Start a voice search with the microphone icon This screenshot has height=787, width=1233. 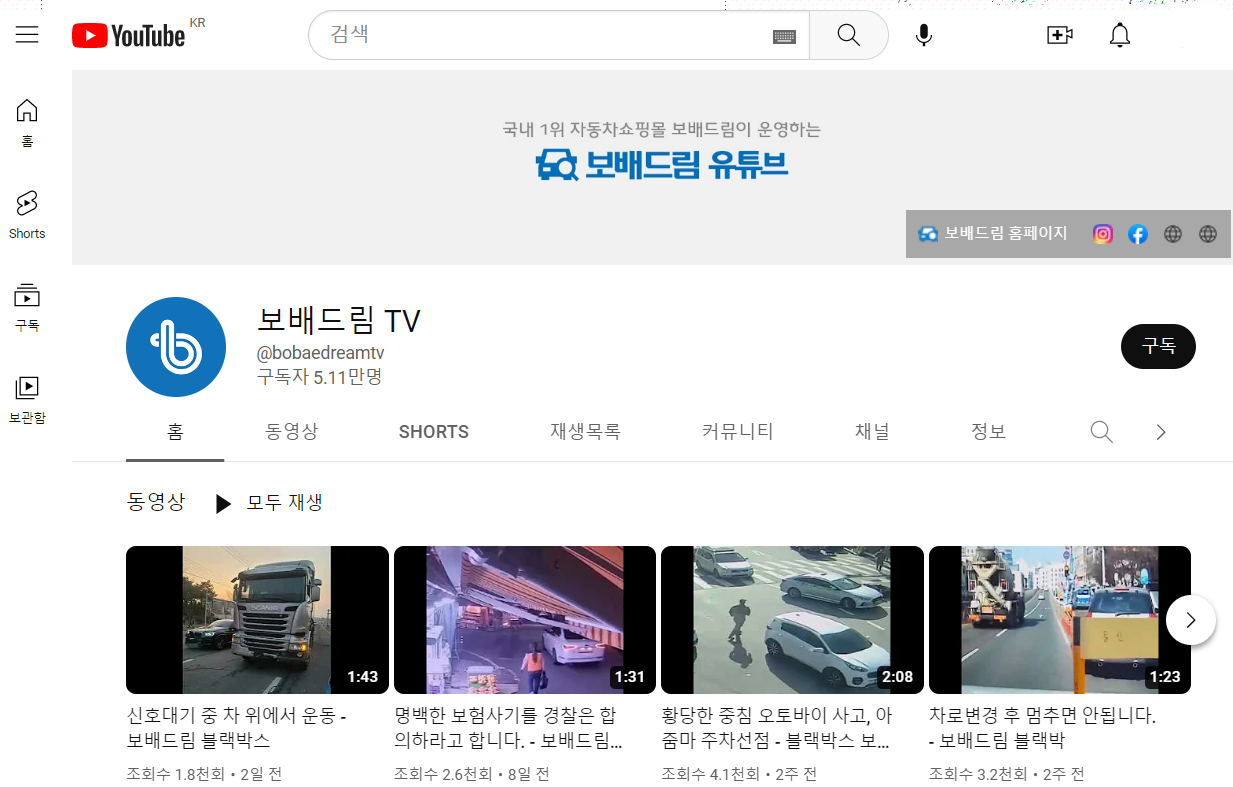click(x=923, y=34)
